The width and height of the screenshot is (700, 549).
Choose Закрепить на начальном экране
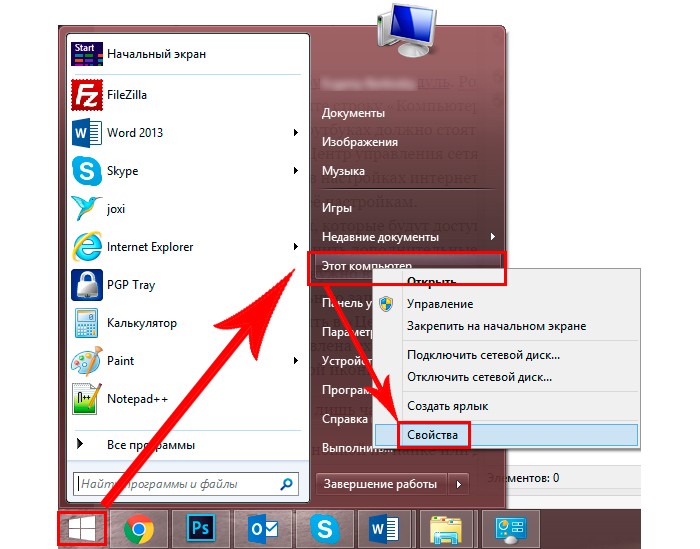click(507, 326)
